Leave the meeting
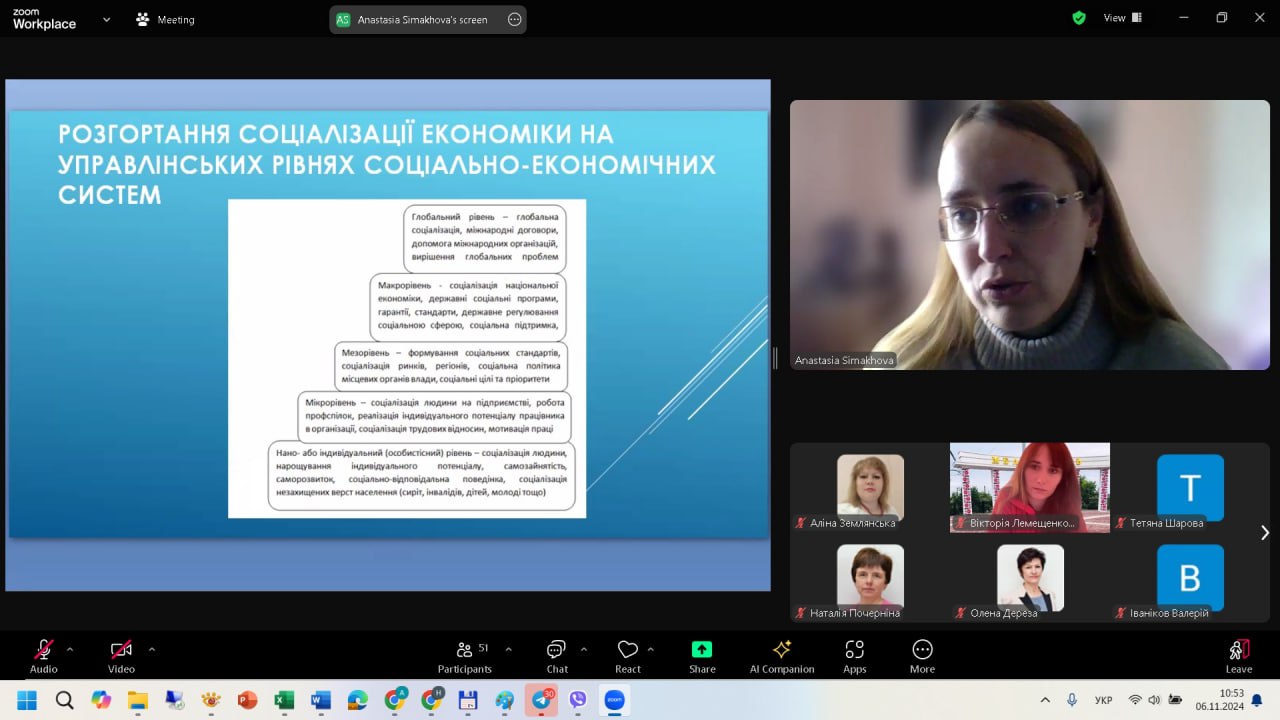This screenshot has width=1280, height=720. (x=1239, y=656)
